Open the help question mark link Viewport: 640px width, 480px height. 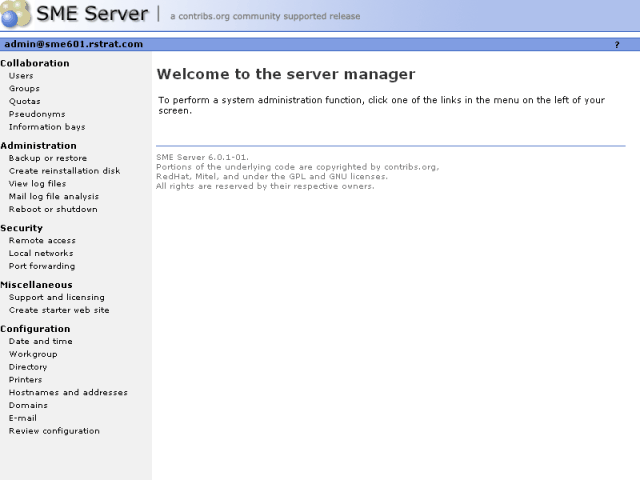coord(617,44)
